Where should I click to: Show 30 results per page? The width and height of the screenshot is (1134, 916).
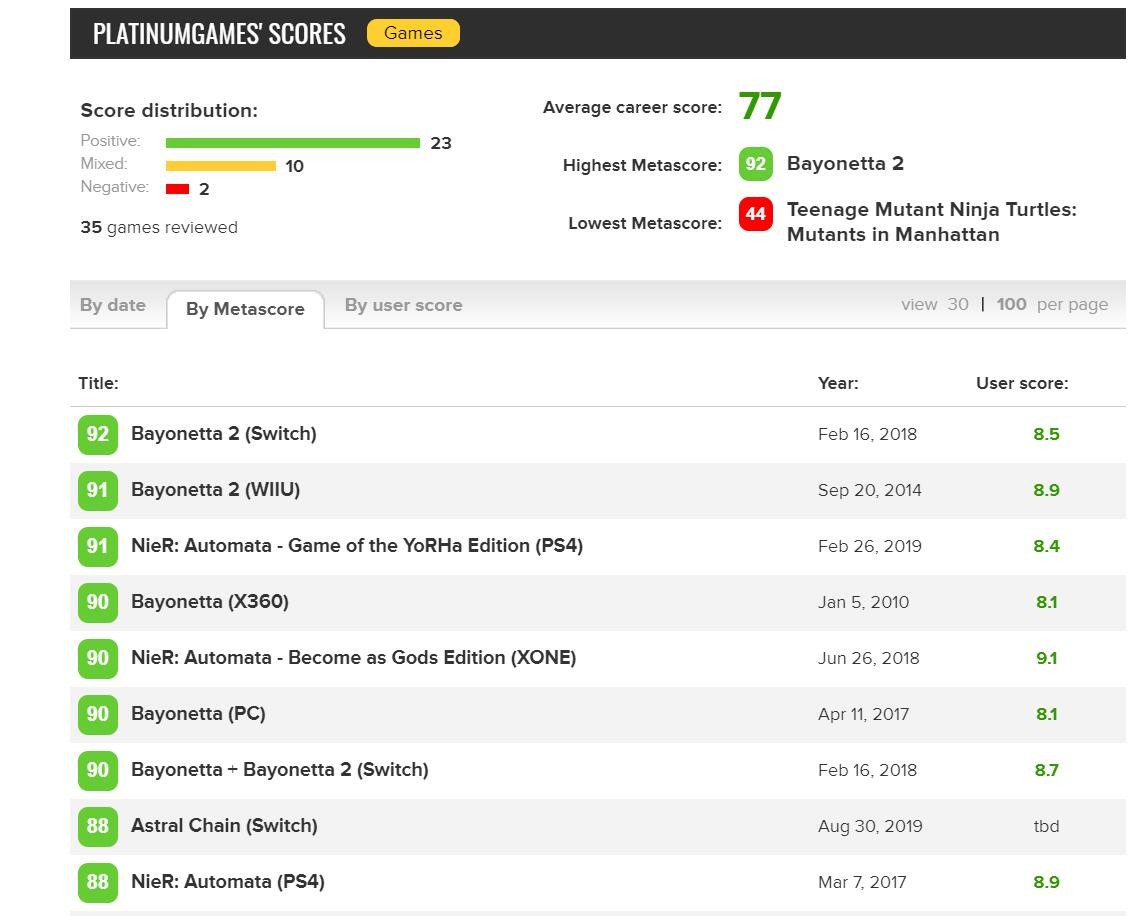(x=958, y=305)
